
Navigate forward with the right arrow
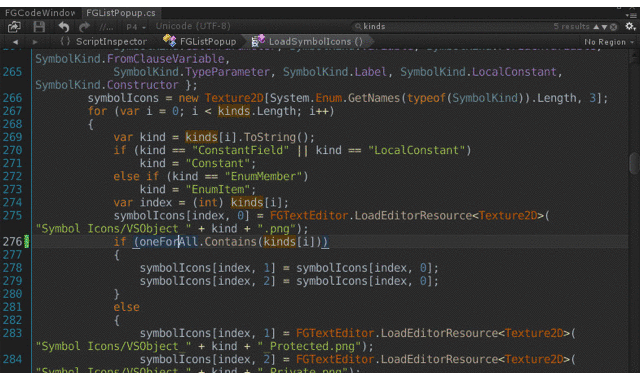click(x=35, y=42)
